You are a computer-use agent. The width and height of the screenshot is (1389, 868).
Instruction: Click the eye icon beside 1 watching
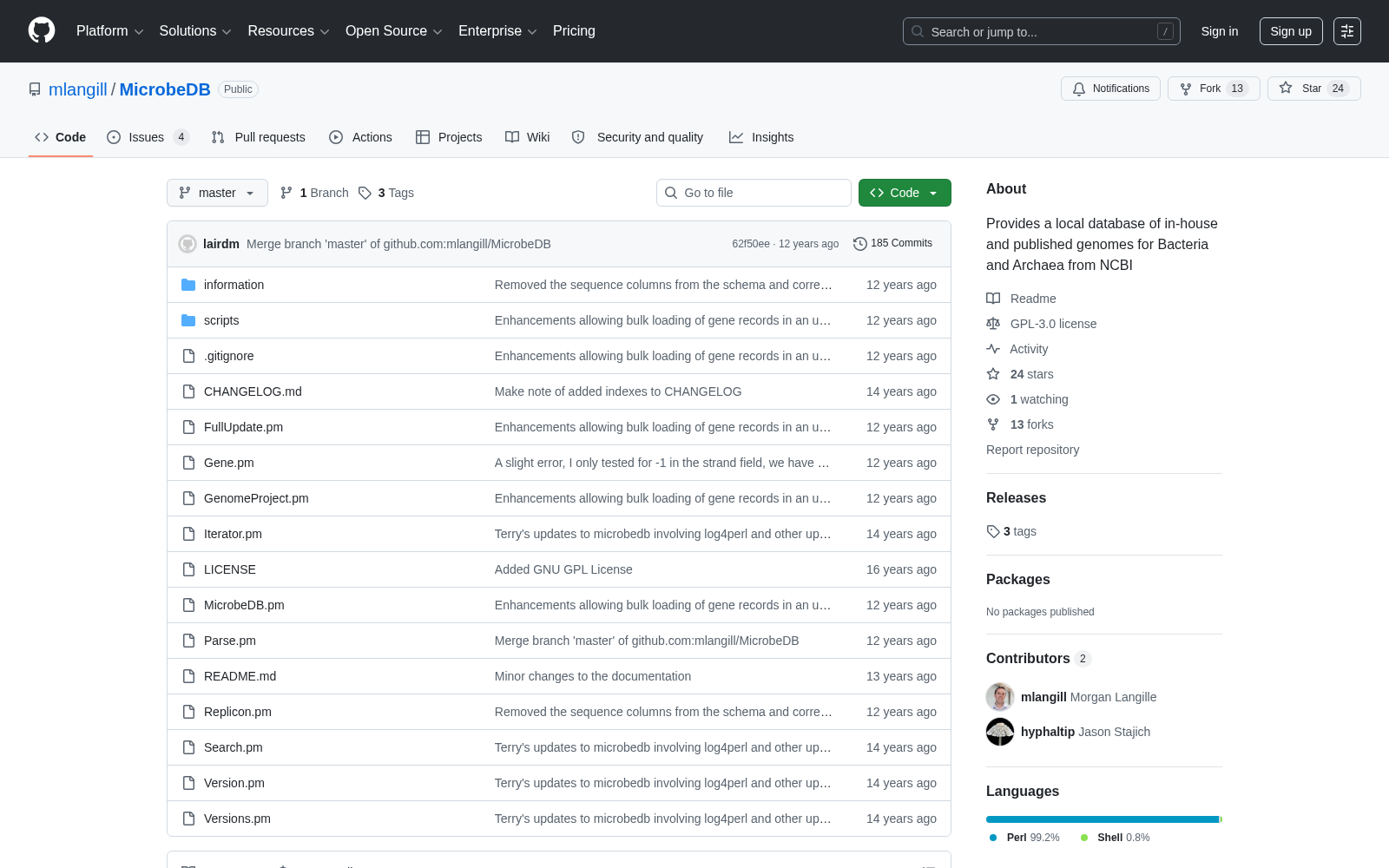[993, 399]
